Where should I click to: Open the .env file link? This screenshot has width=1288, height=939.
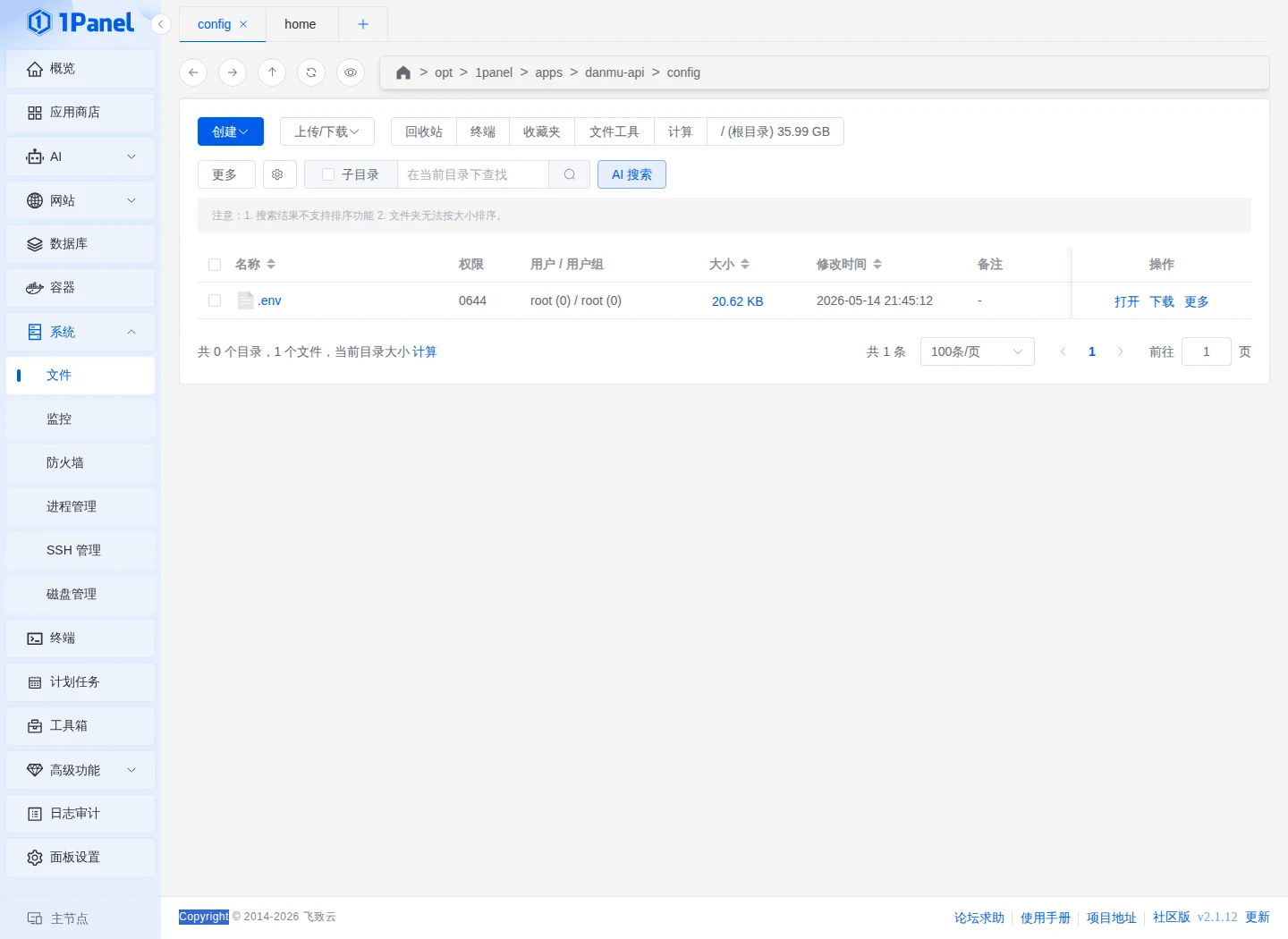click(x=269, y=300)
